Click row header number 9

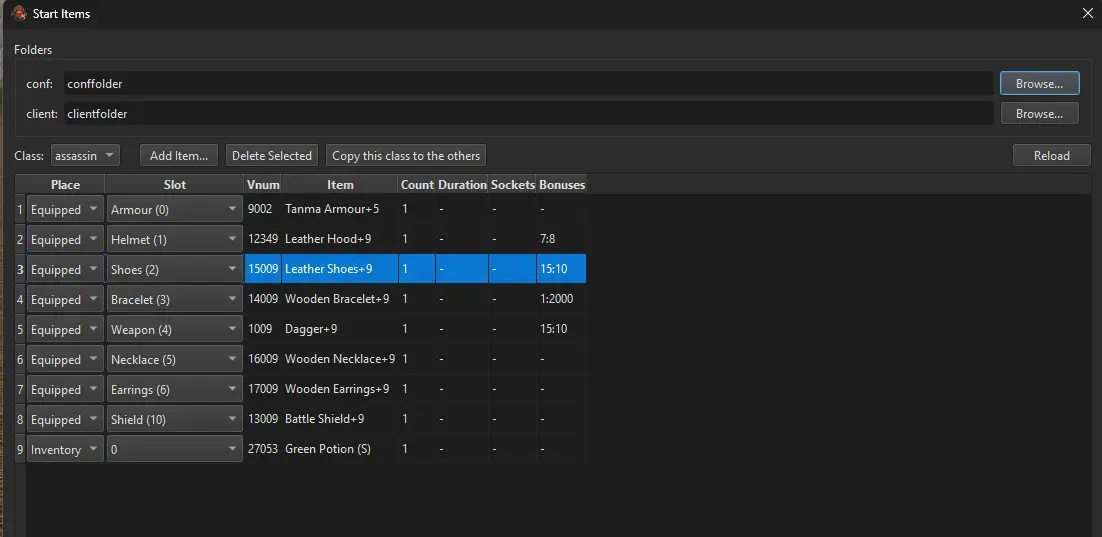20,449
